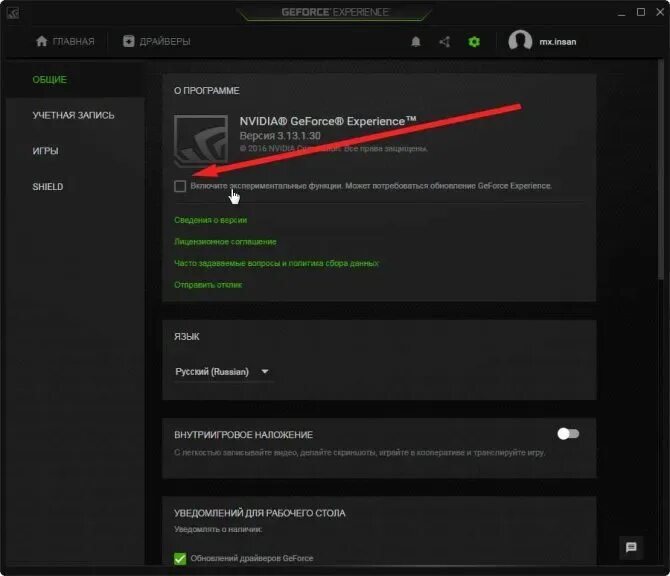Maximize the GeForce Experience window
This screenshot has height=576, width=670.
[641, 12]
